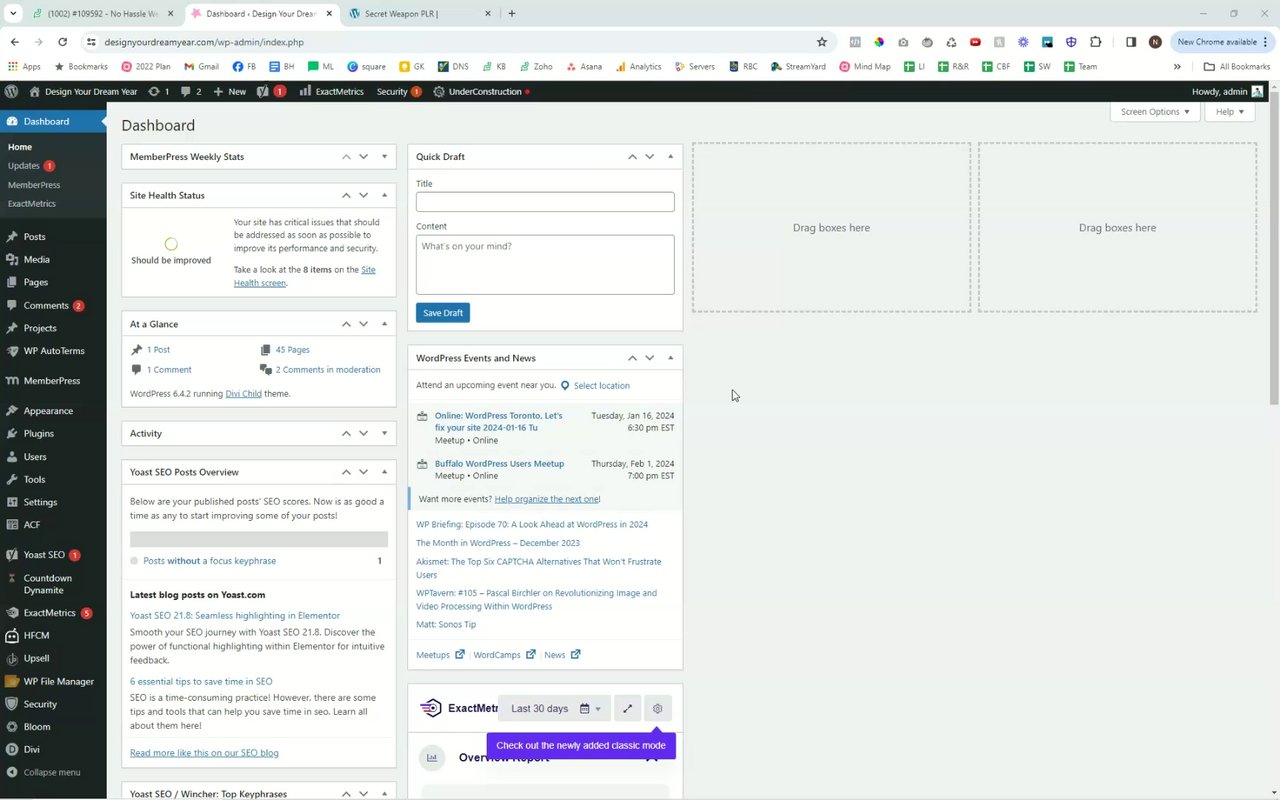Open the Help dropdown tab

pos(1229,112)
